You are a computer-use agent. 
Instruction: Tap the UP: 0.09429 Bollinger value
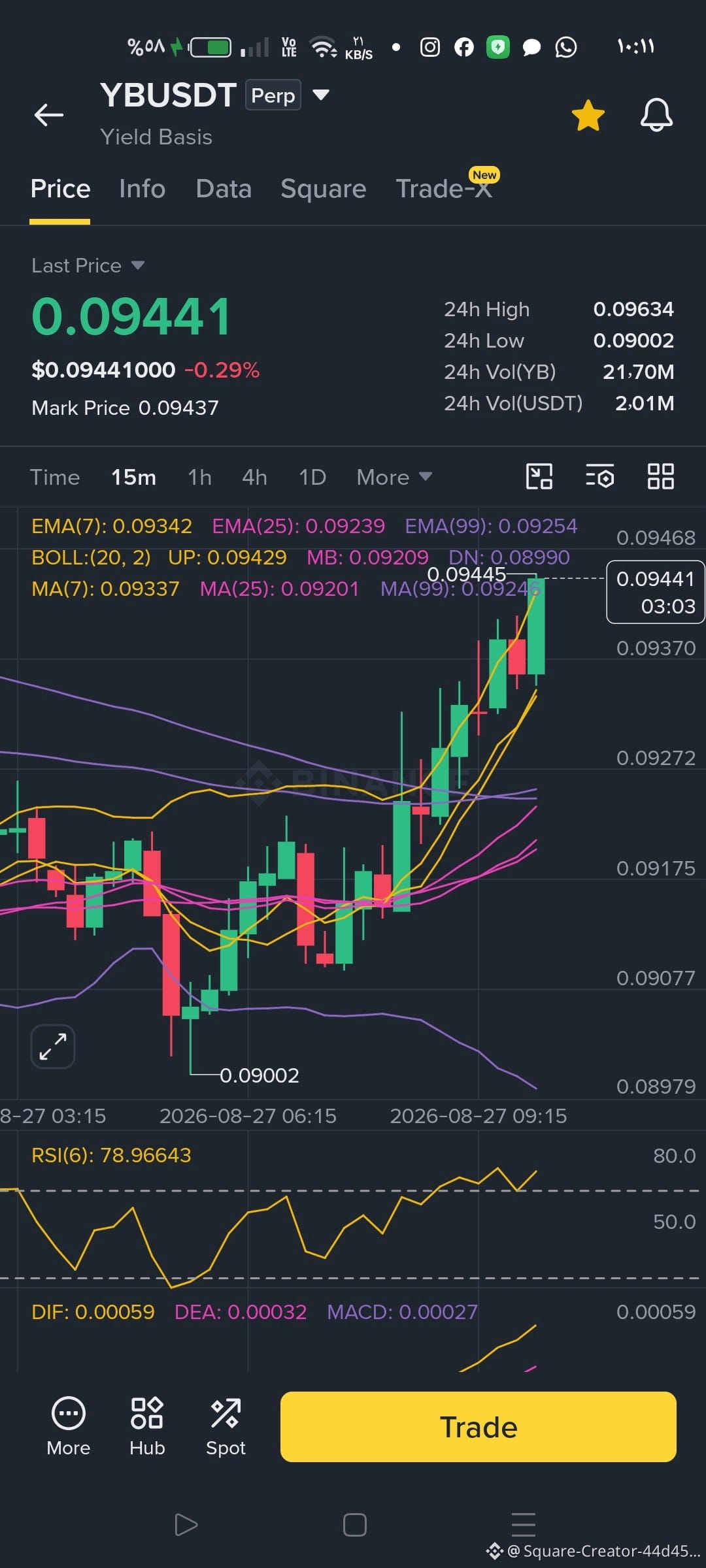(x=227, y=557)
